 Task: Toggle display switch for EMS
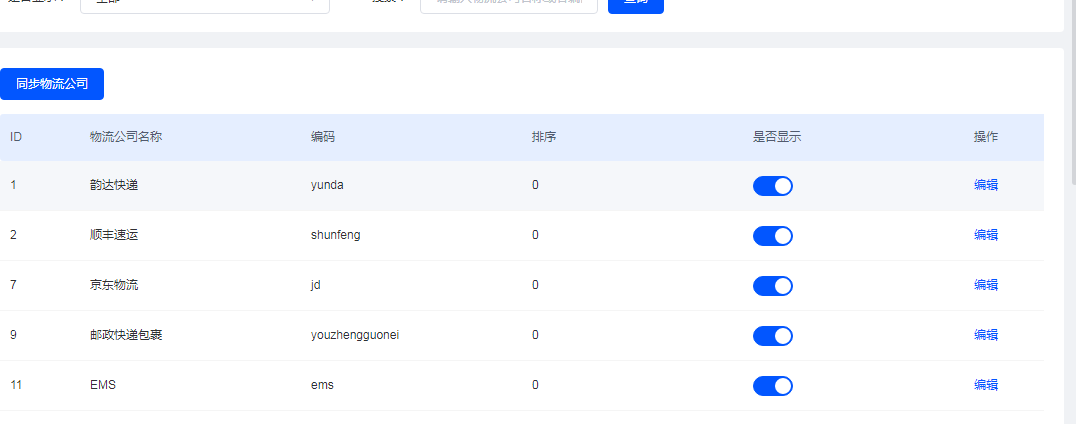tap(773, 386)
